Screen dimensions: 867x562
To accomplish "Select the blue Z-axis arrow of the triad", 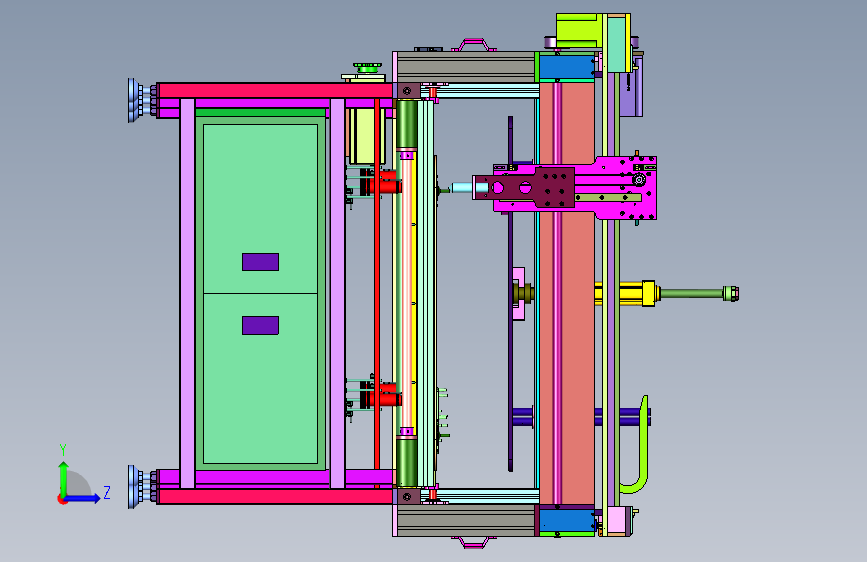I will click(x=82, y=498).
